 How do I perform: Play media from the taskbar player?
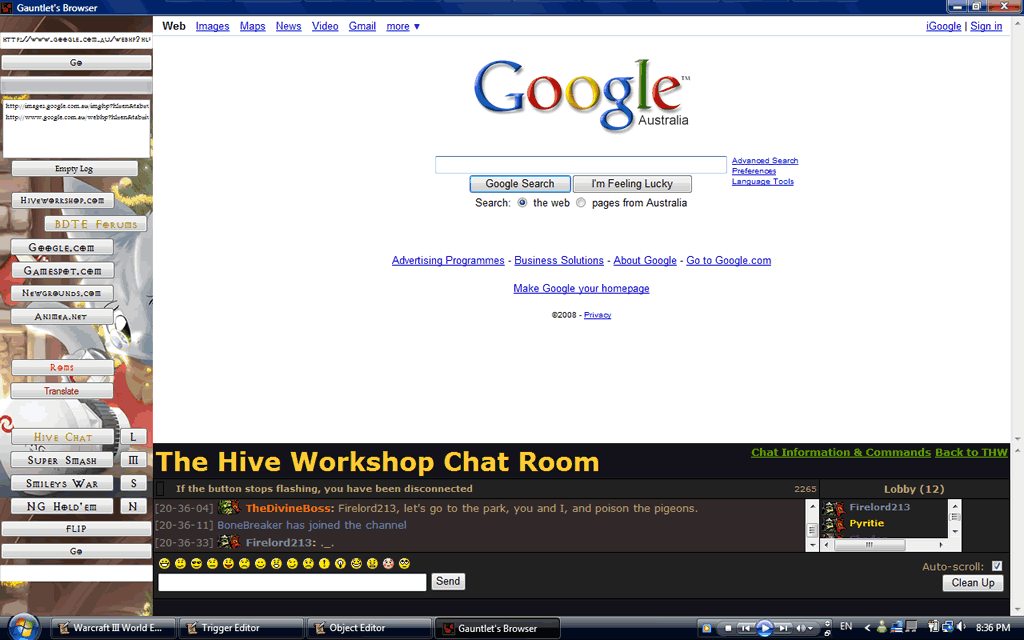click(x=765, y=628)
